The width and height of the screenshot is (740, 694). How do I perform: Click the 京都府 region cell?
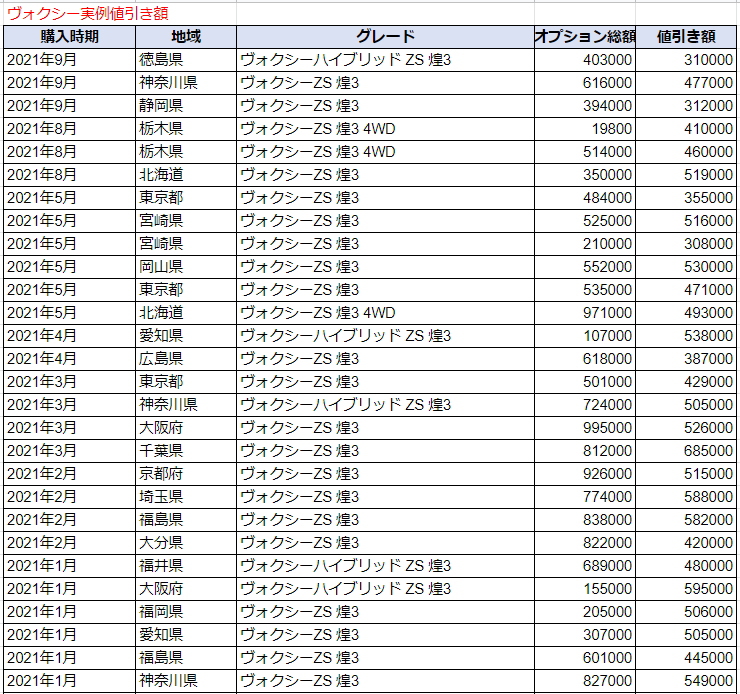(x=186, y=474)
